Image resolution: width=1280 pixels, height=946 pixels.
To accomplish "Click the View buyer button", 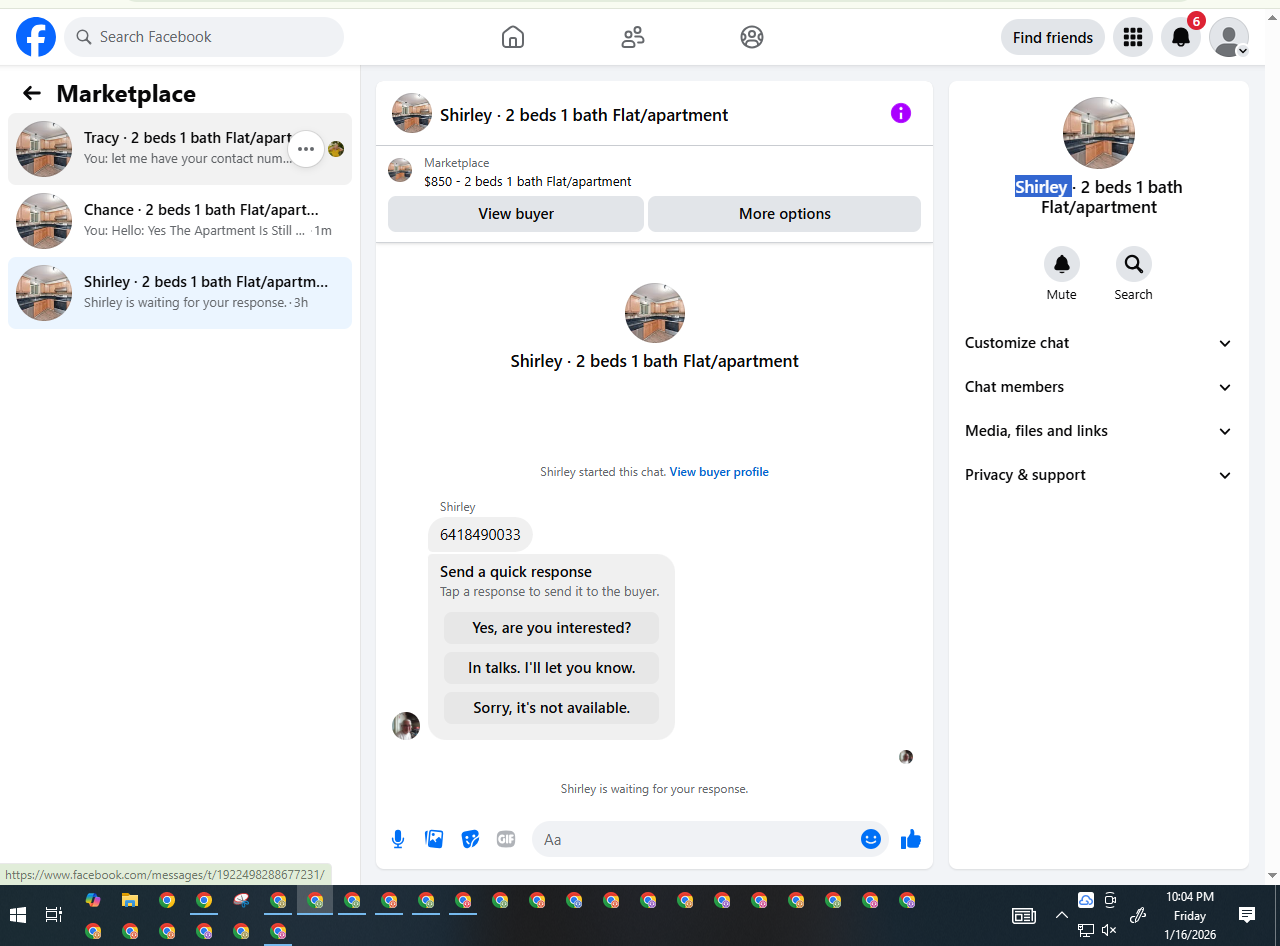I will tap(516, 214).
